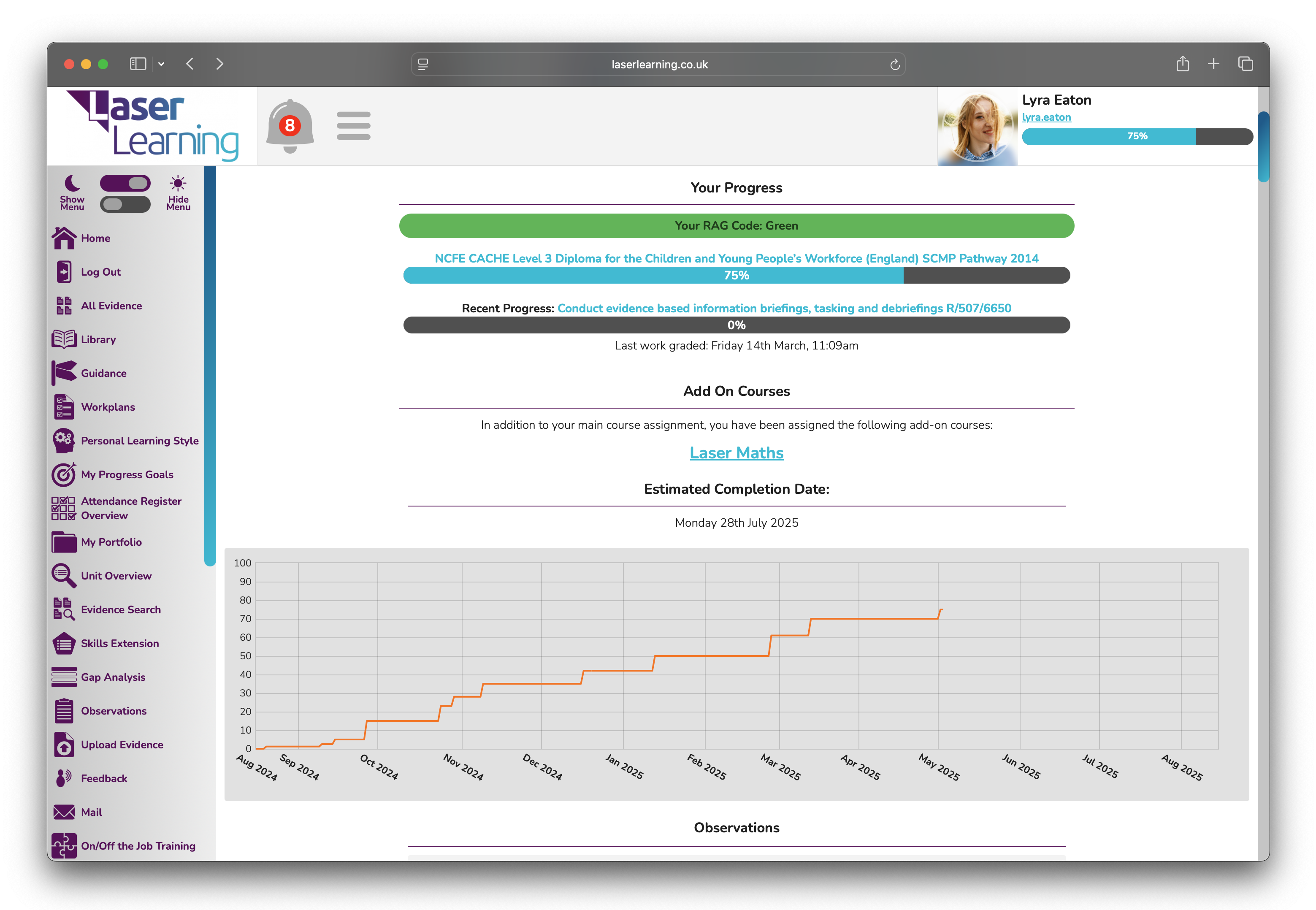Click the notification bell icon
1316x910 pixels.
290,125
